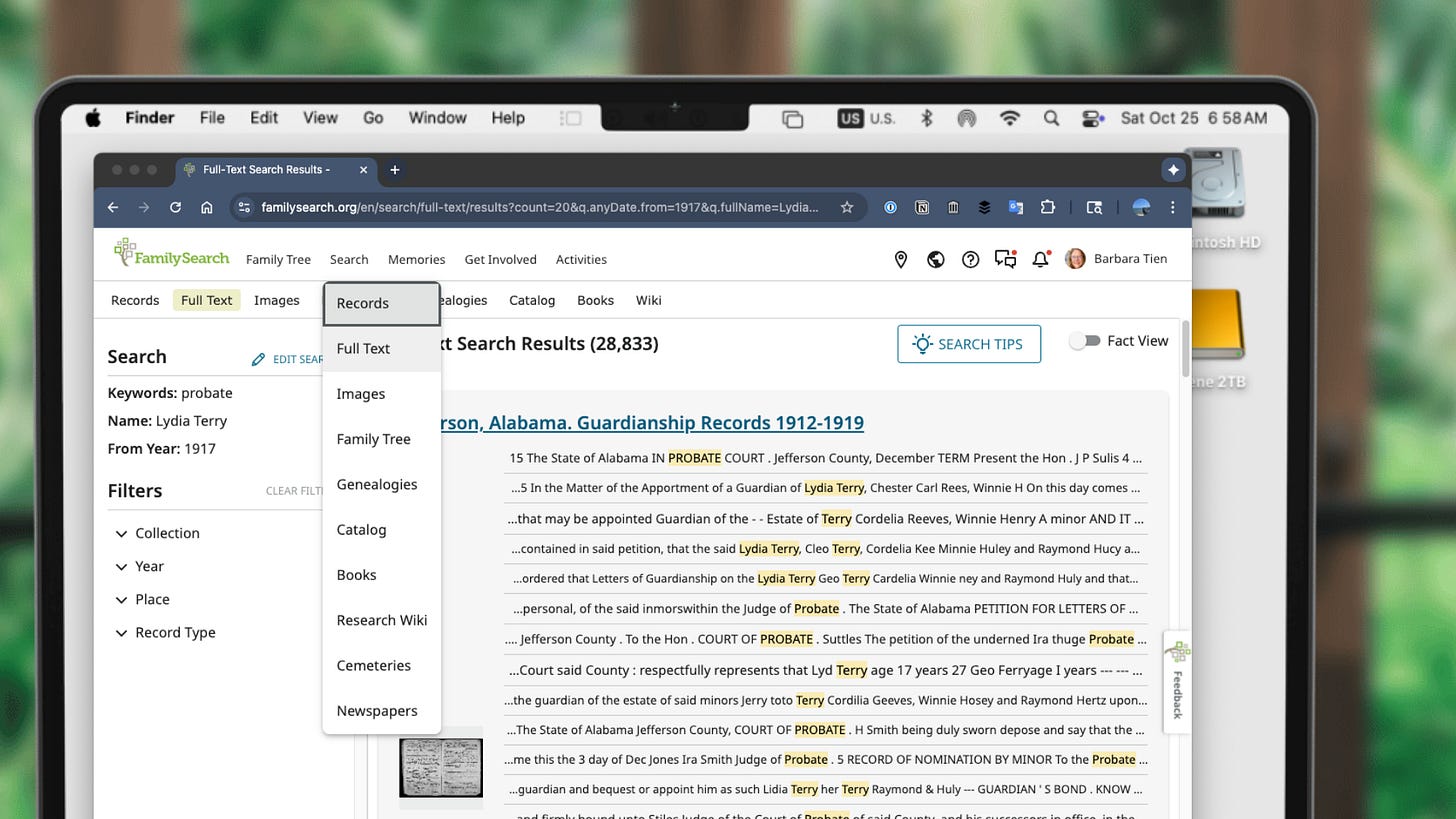Choose Family Tree in the dropdown menu

pyautogui.click(x=381, y=439)
